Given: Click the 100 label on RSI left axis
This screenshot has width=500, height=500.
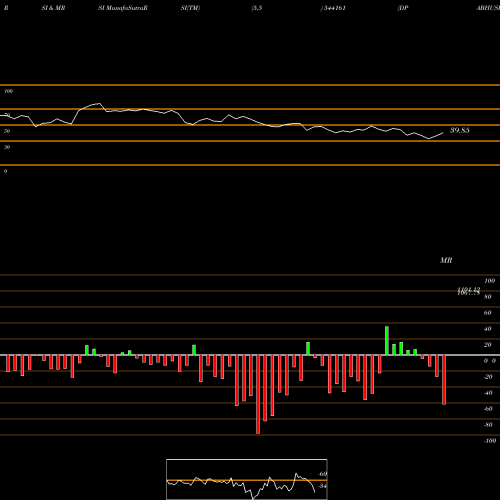Looking at the screenshot, I should tap(8, 91).
